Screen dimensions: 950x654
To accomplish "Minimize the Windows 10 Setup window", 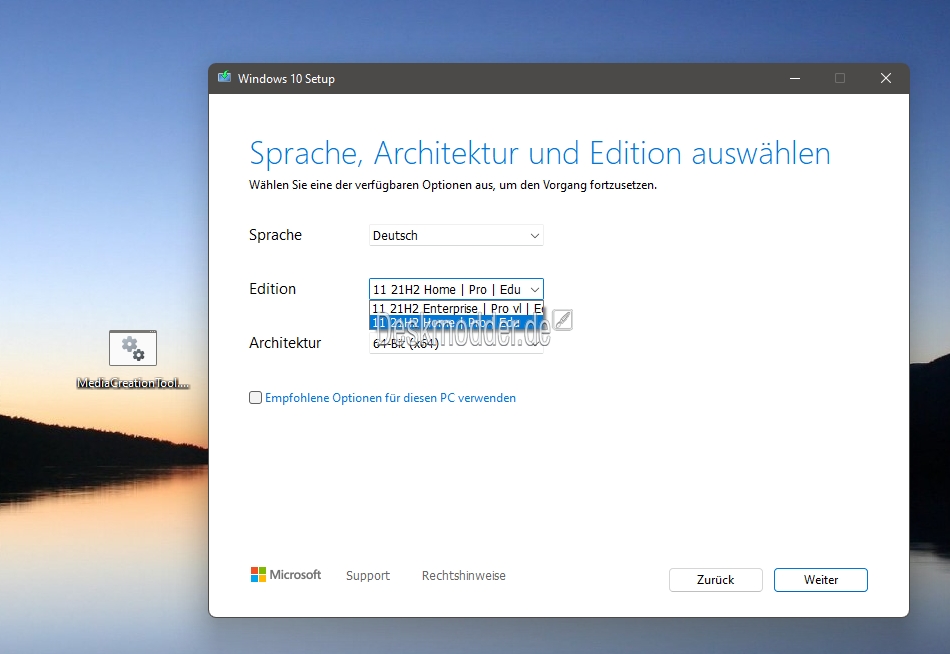I will (795, 78).
